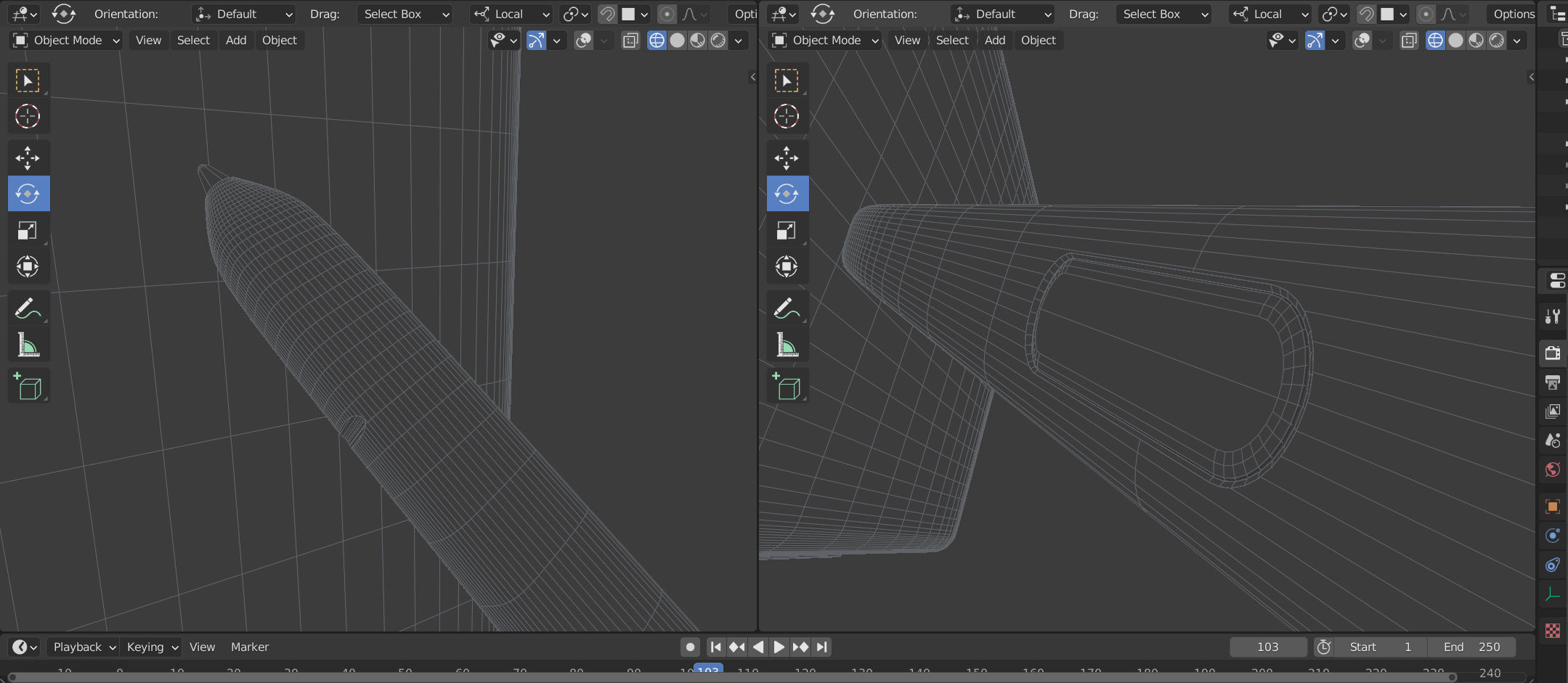Image resolution: width=1568 pixels, height=683 pixels.
Task: Select the Transform tool in left viewport
Action: point(28,266)
